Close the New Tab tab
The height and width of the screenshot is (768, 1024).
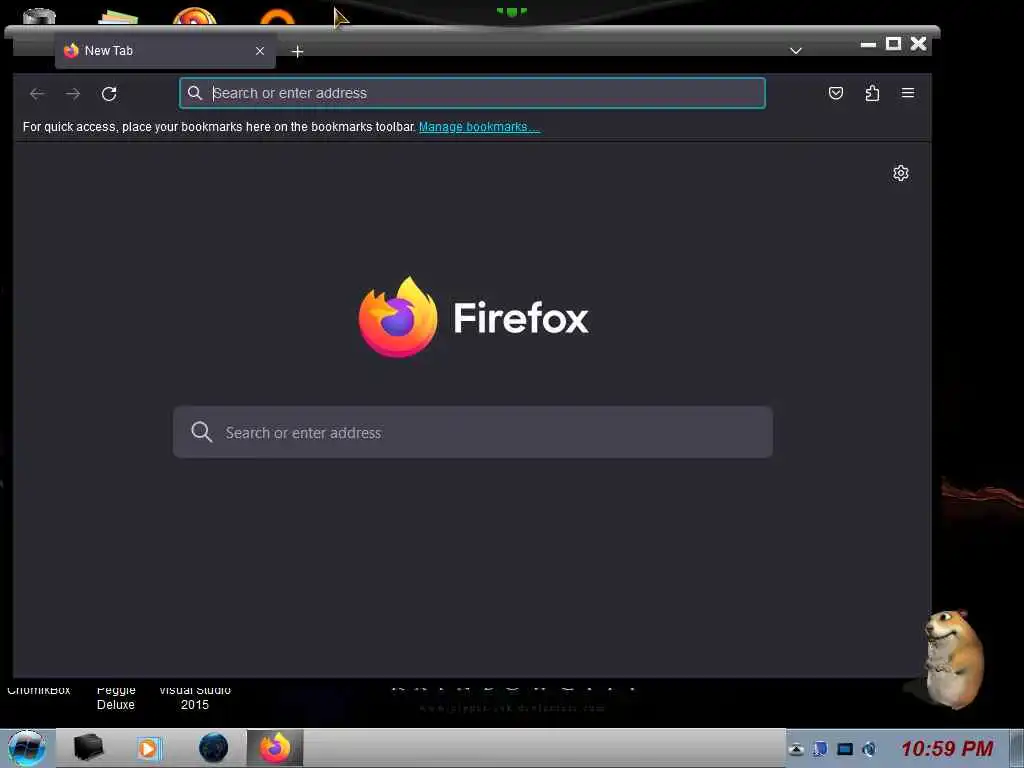(x=260, y=50)
